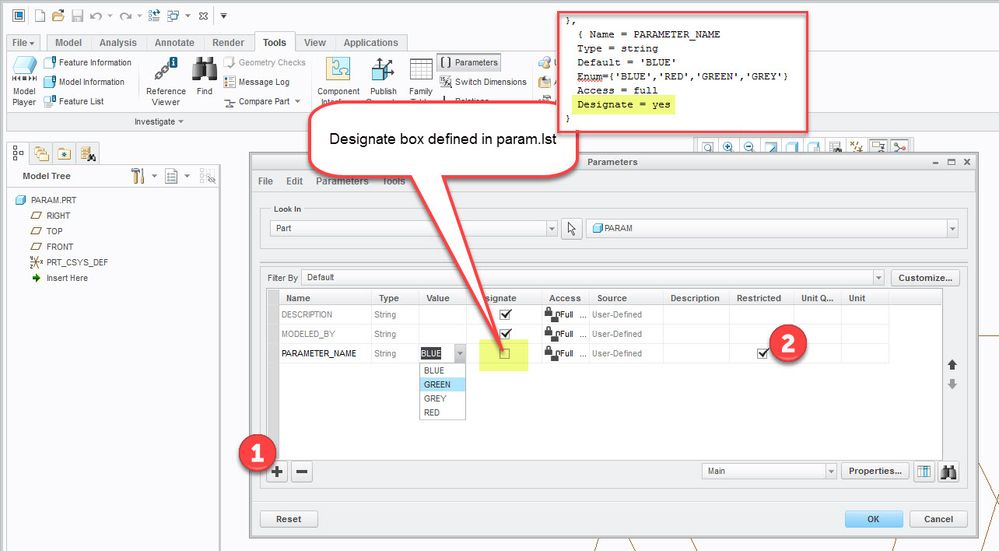Click the selection arrow next to Look In
This screenshot has height=551, width=999.
pyautogui.click(x=571, y=228)
